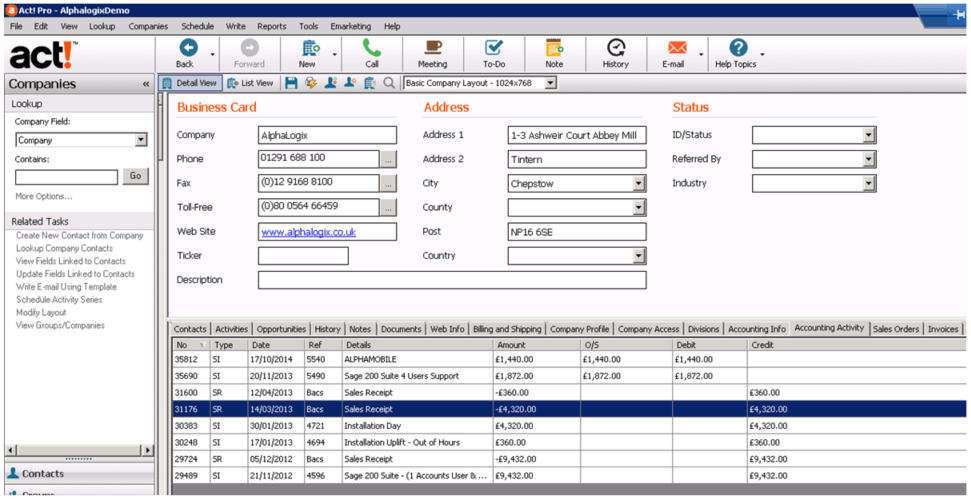Open the Referred By dropdown
This screenshot has width=971, height=501.
(x=869, y=159)
